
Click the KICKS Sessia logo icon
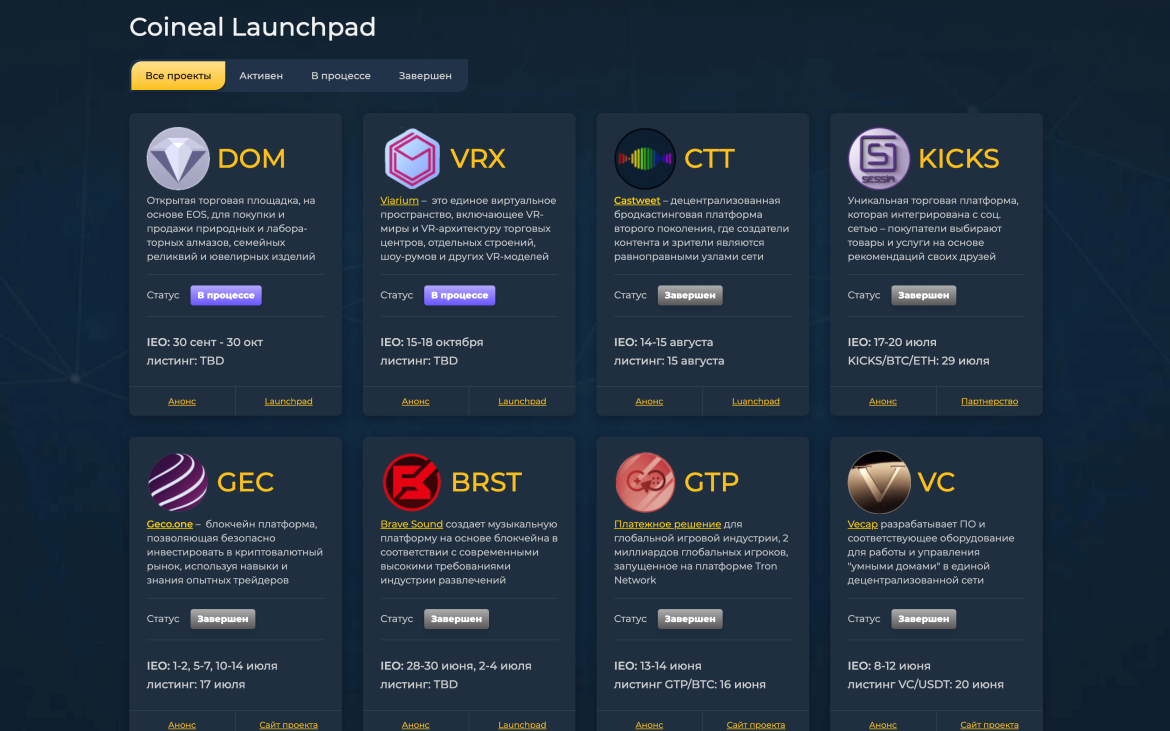(879, 158)
